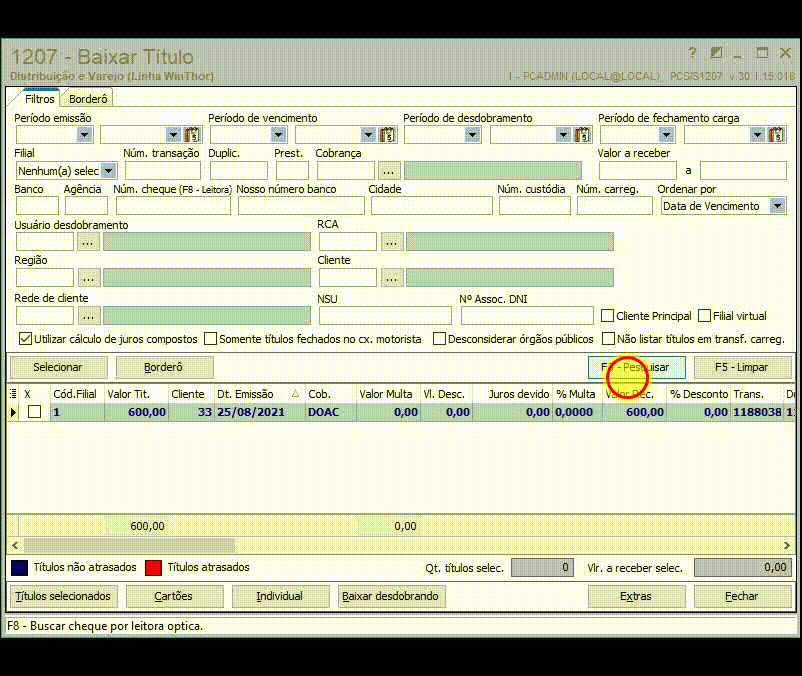Click Baixar desdobrando button
This screenshot has height=676, width=802.
(x=391, y=596)
